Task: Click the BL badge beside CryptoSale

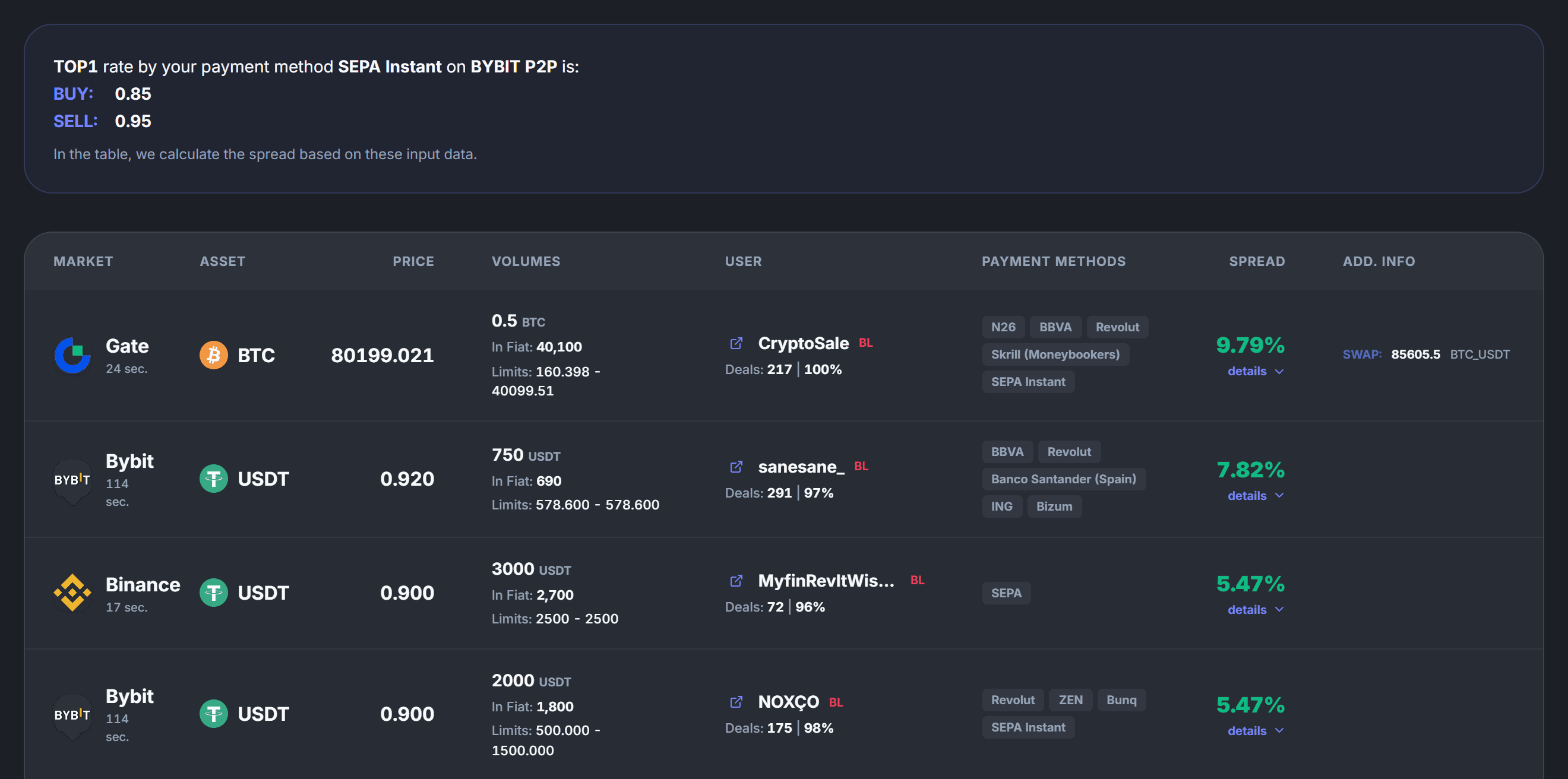Action: (865, 343)
